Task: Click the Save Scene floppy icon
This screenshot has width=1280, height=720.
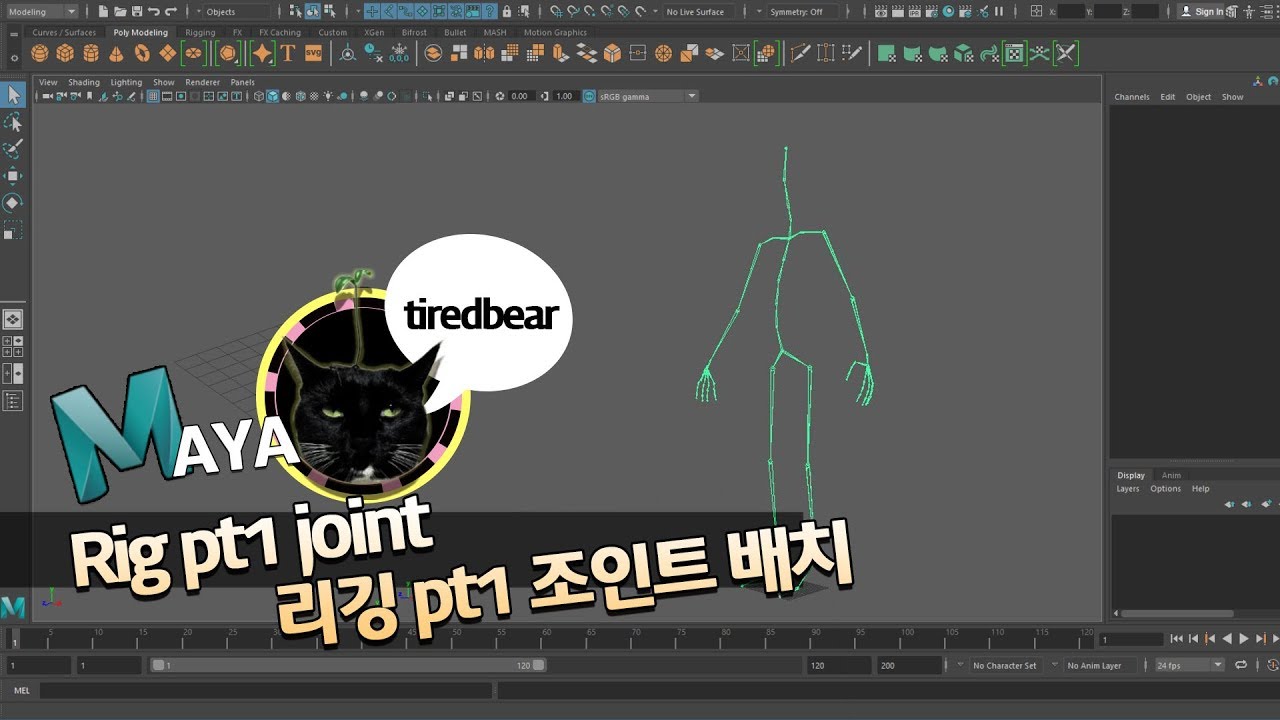Action: click(137, 12)
